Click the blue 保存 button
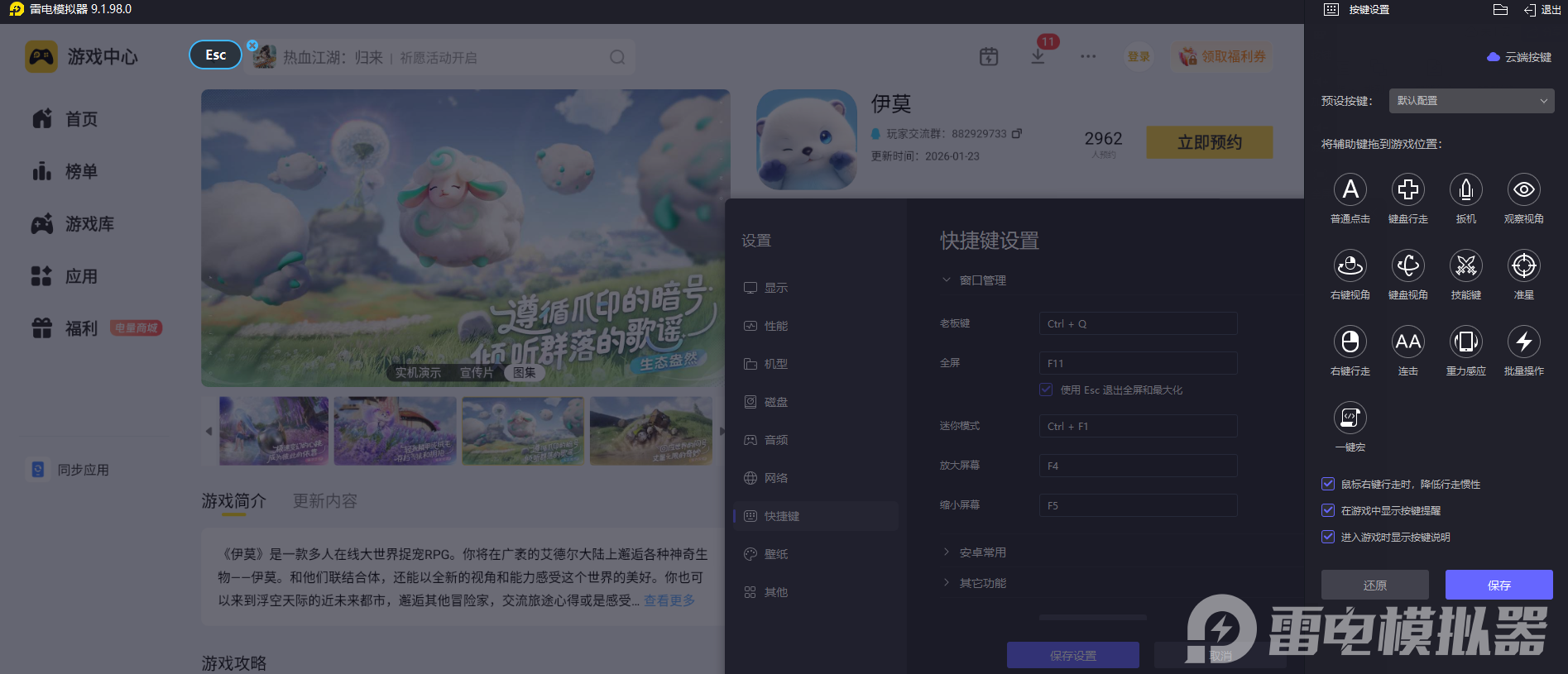1568x674 pixels. point(1499,585)
